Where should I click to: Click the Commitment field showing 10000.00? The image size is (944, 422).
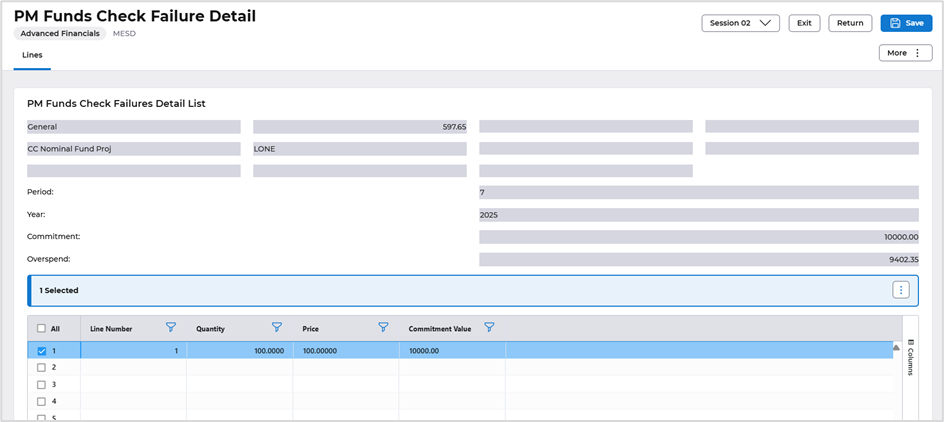click(x=699, y=237)
